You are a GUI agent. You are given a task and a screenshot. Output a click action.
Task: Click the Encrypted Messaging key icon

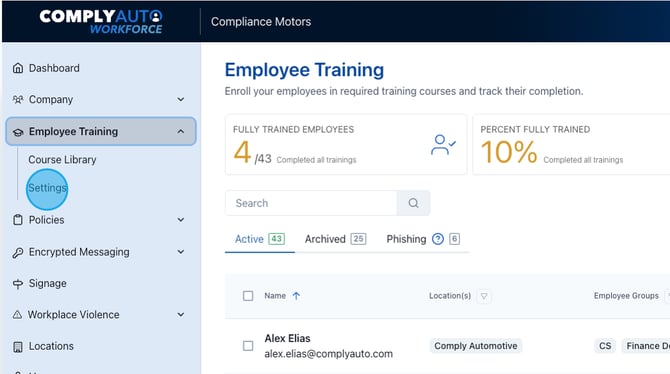18,253
